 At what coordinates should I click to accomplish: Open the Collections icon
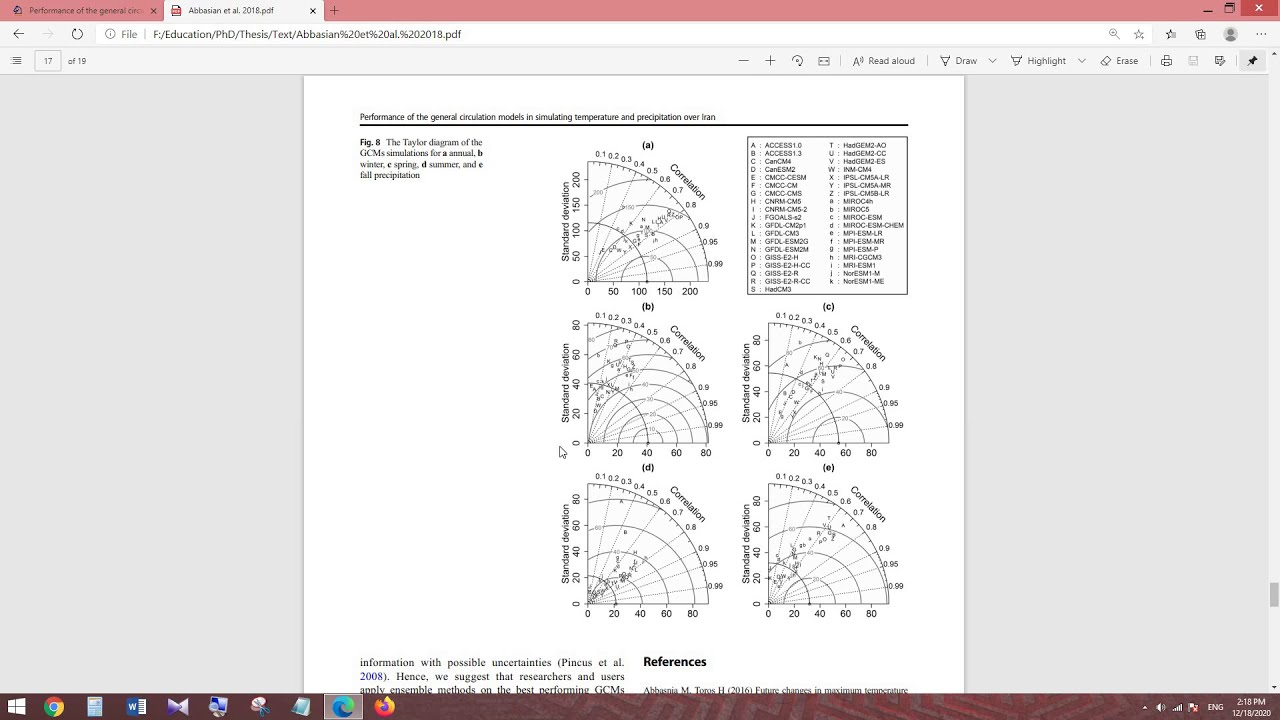click(x=1200, y=34)
